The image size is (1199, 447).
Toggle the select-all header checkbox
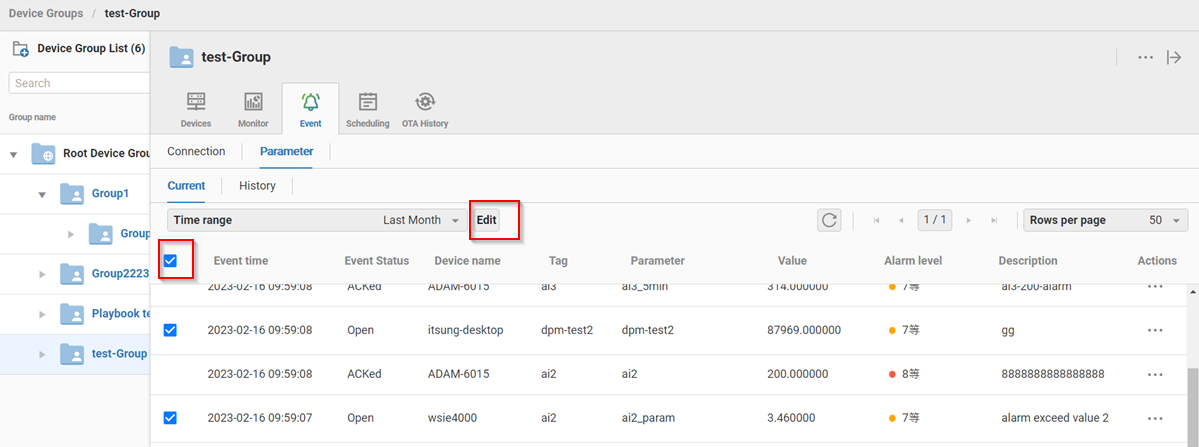point(170,261)
